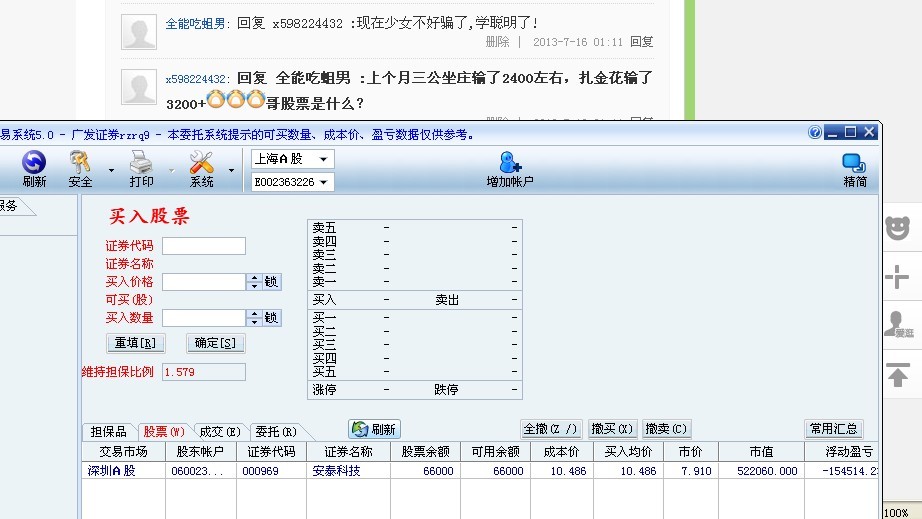Image resolution: width=922 pixels, height=519 pixels.
Task: Select the 522060.000 market value cell
Action: [x=761, y=471]
